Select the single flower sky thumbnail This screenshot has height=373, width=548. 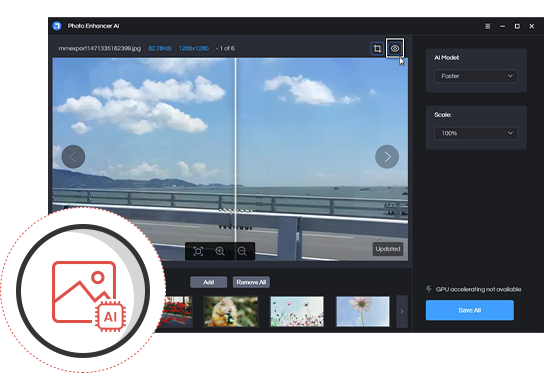[363, 311]
